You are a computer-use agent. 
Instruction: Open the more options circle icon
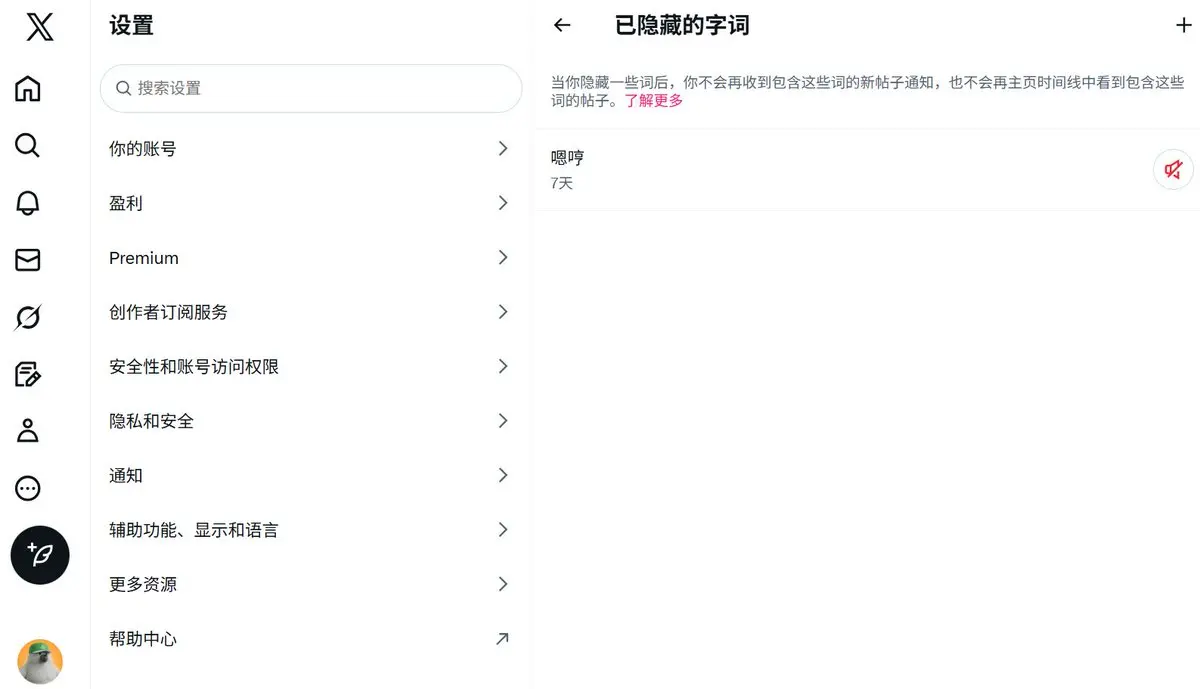click(x=28, y=488)
